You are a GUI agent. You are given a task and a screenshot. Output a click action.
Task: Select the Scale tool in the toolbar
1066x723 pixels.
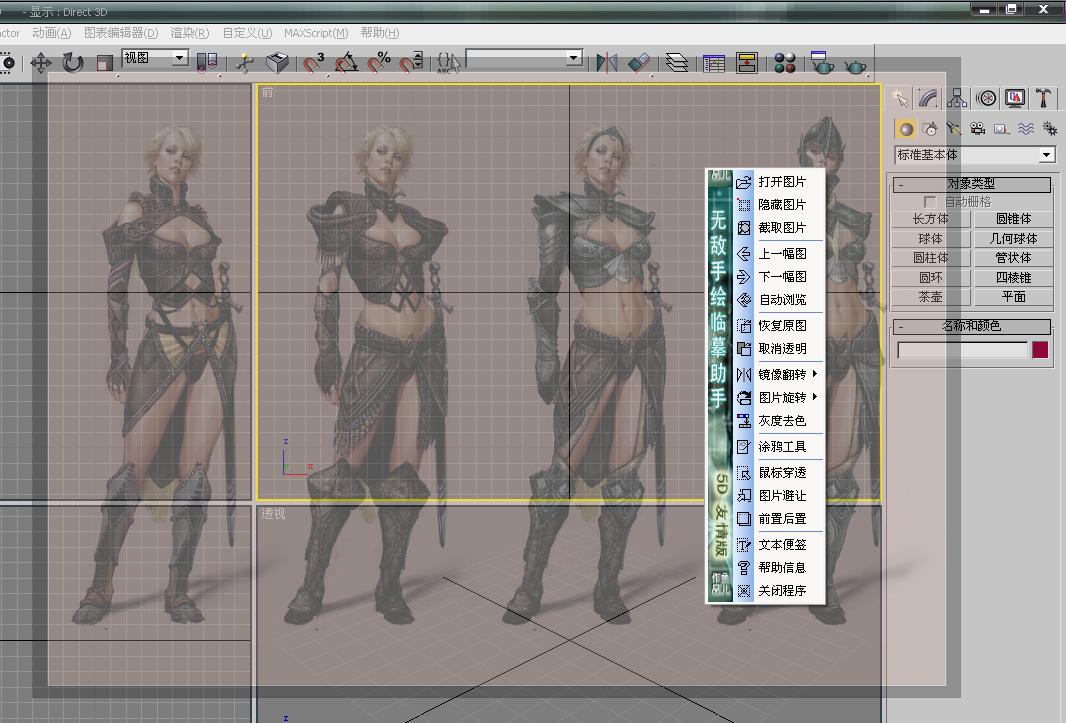coord(104,63)
